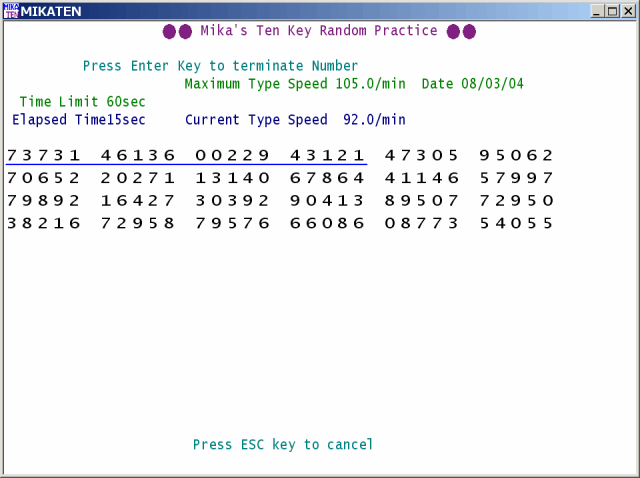Click the 'Press Enter Key to terminate Number' text

pyautogui.click(x=220, y=66)
